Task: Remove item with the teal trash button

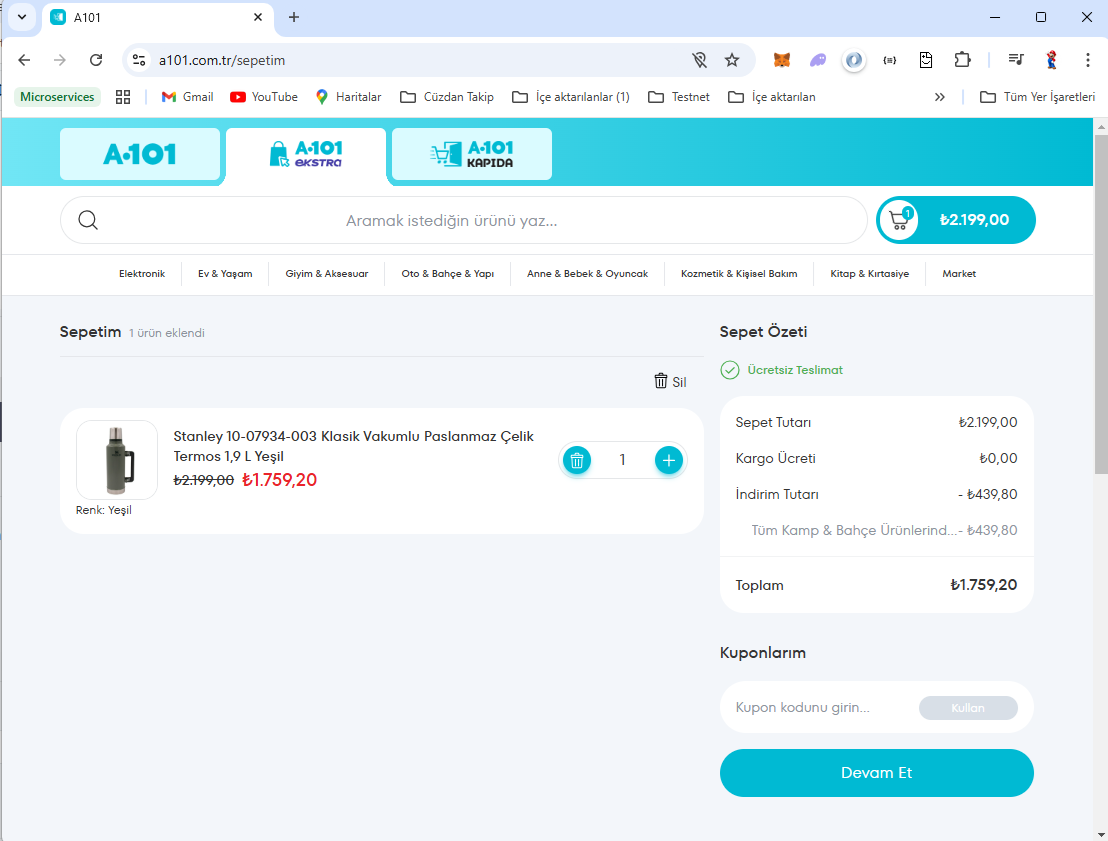Action: pos(577,461)
